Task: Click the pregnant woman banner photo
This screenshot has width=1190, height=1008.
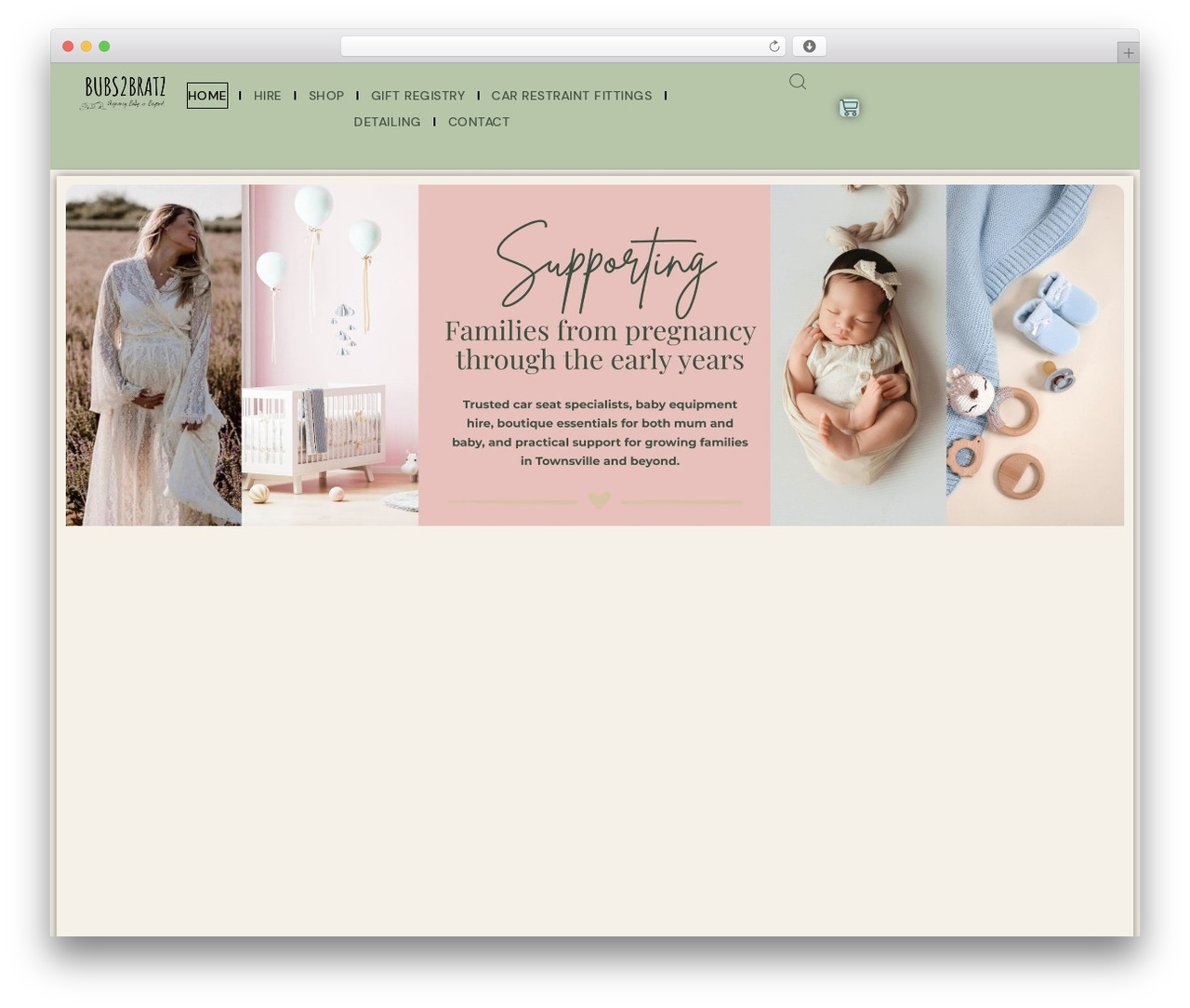Action: pyautogui.click(x=153, y=355)
